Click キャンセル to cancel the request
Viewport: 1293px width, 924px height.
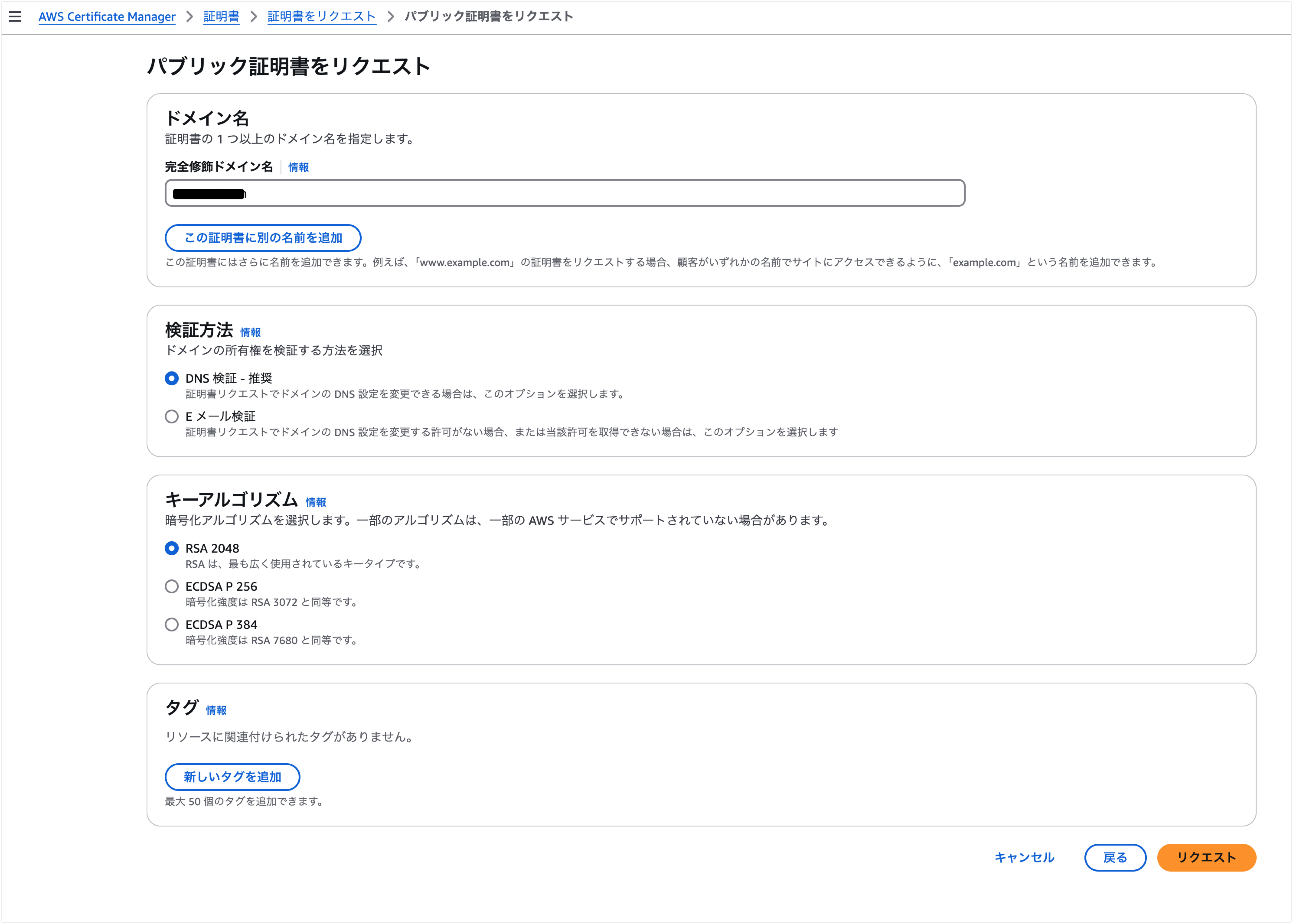coord(1024,858)
